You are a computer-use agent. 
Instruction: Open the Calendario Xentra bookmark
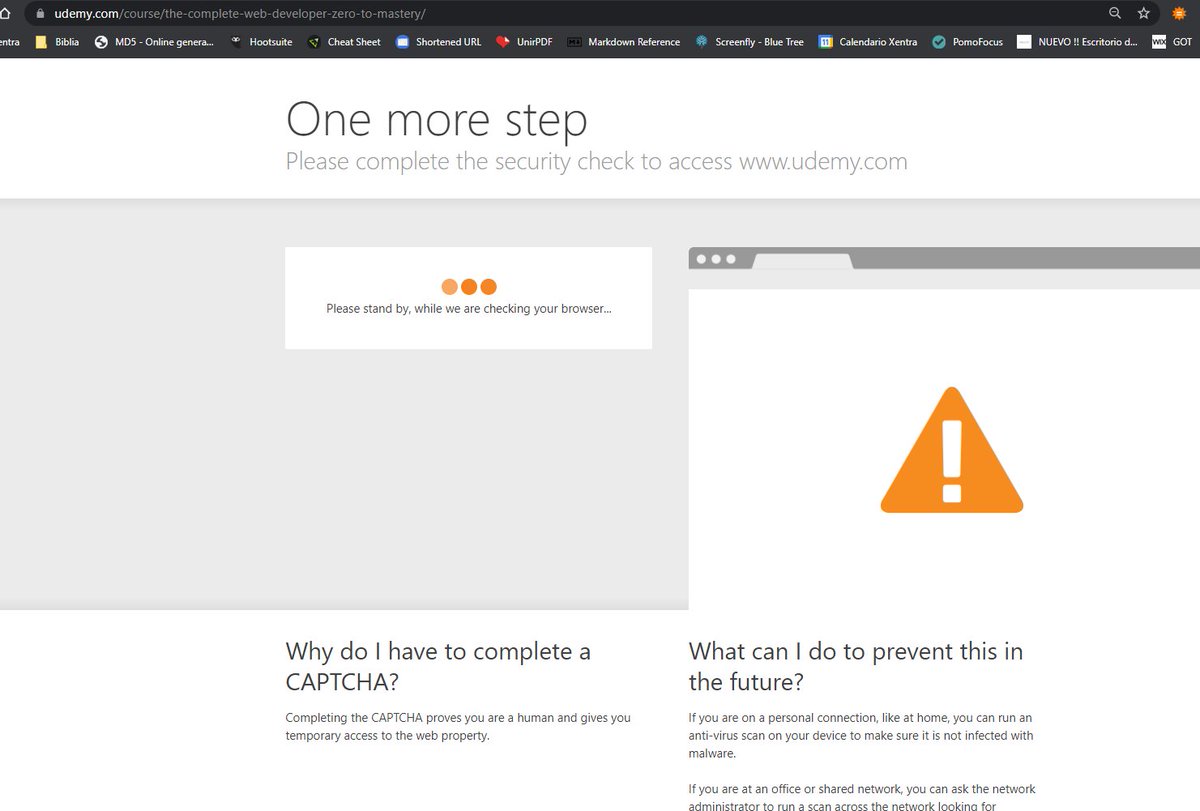tap(868, 42)
